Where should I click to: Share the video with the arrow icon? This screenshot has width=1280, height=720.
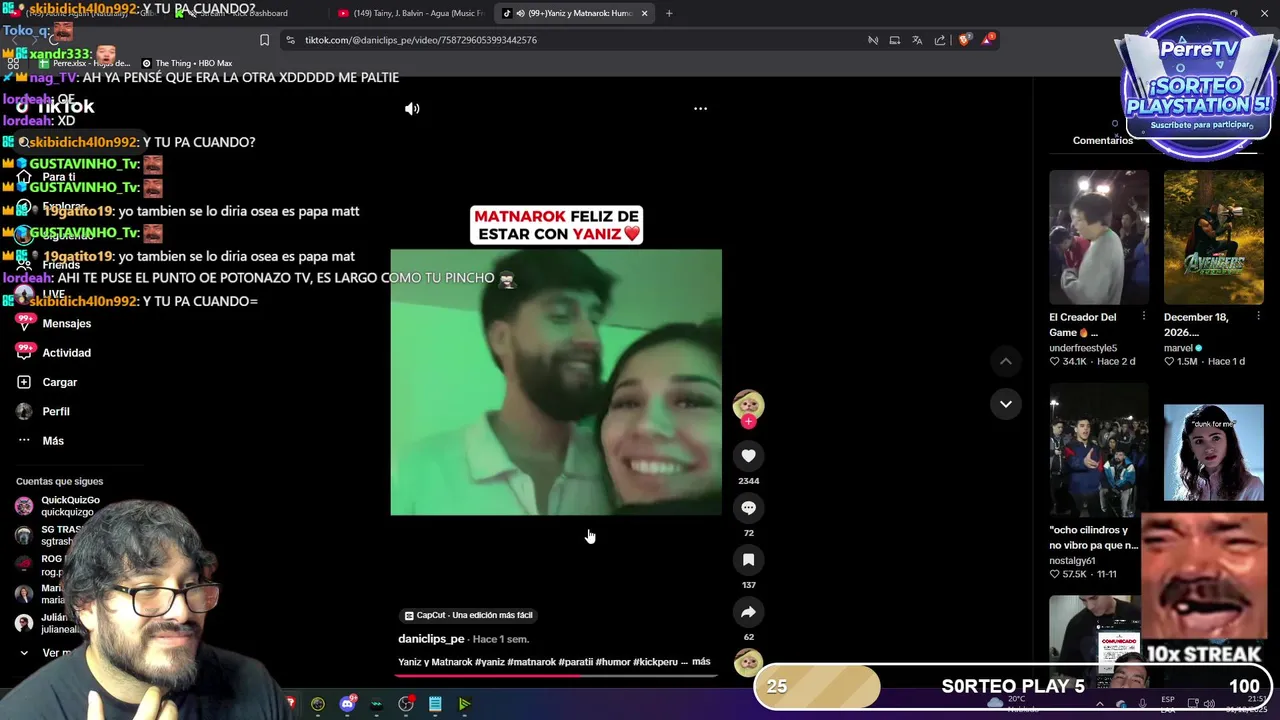click(x=748, y=612)
